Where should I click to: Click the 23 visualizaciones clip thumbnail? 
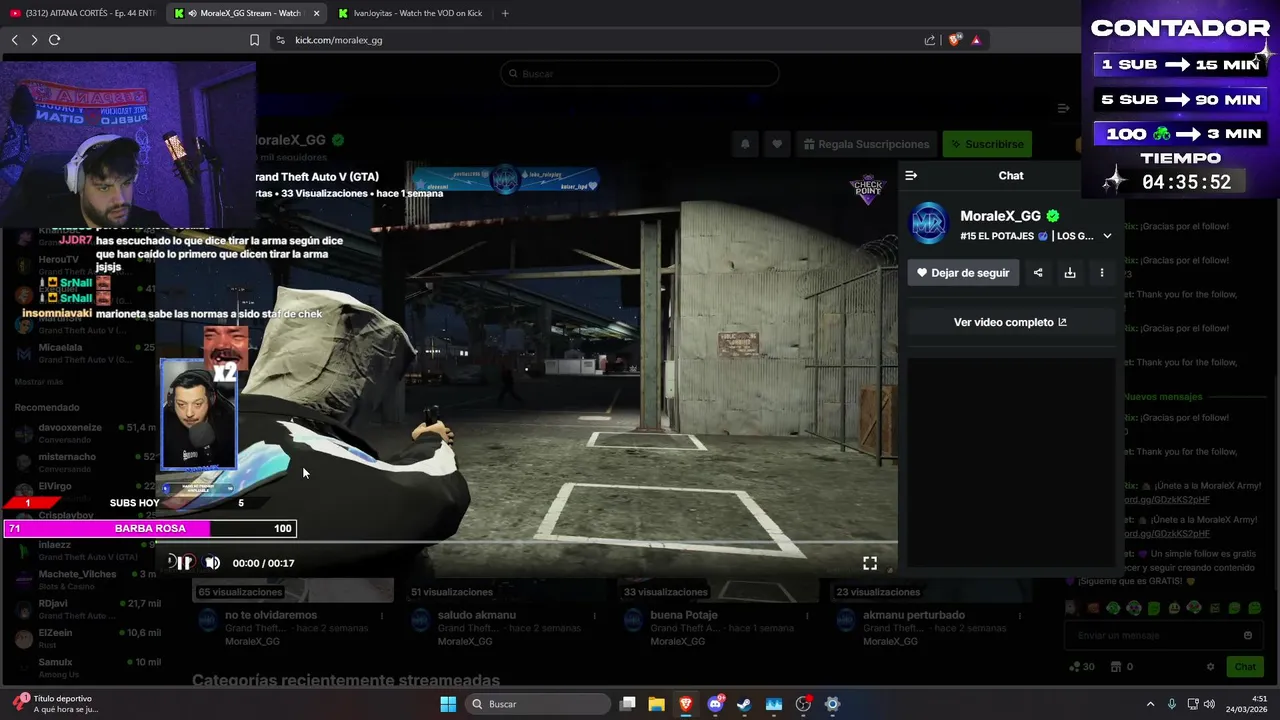(x=931, y=590)
